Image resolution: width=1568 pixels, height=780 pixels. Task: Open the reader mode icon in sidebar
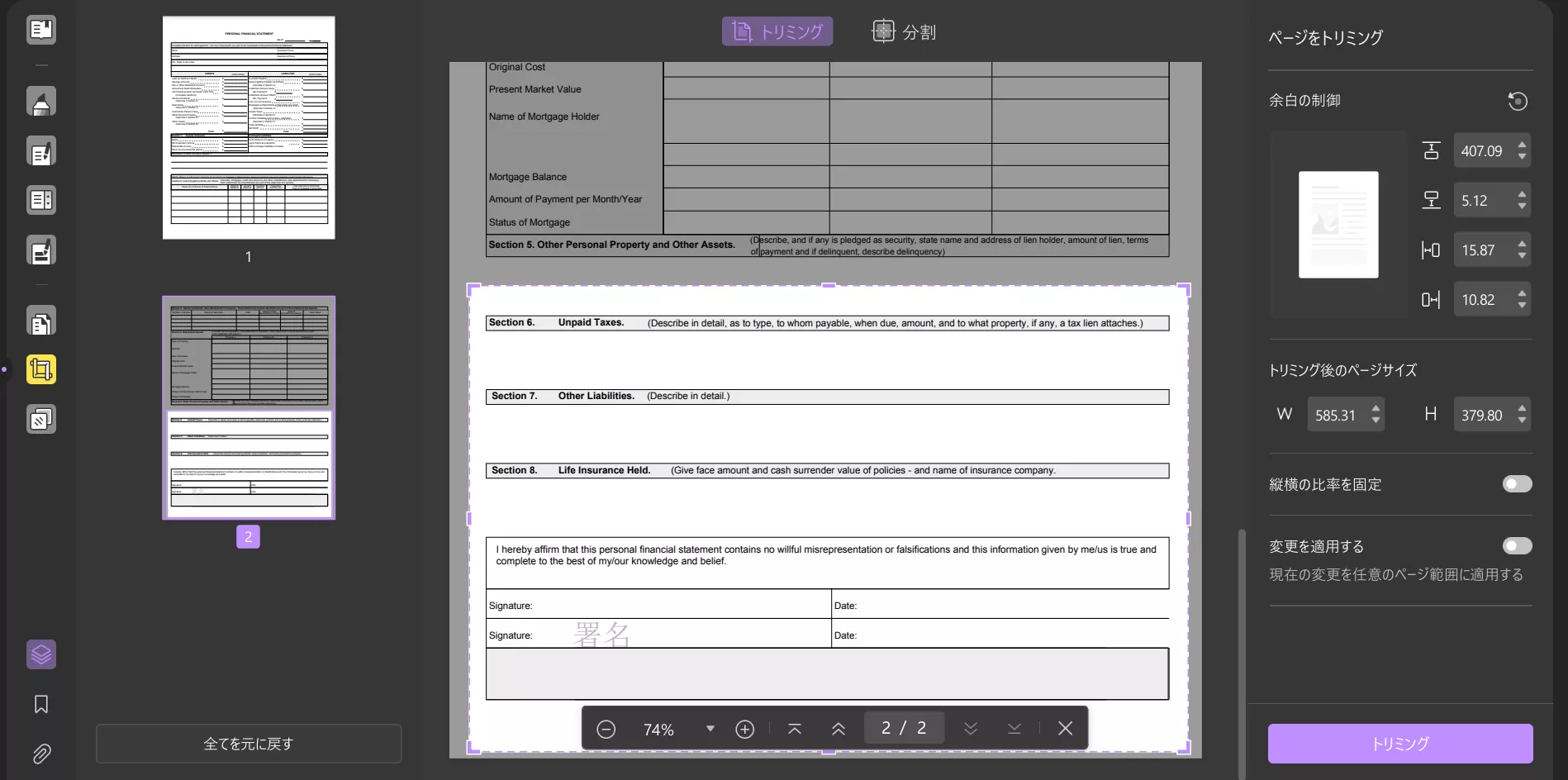coord(41,30)
